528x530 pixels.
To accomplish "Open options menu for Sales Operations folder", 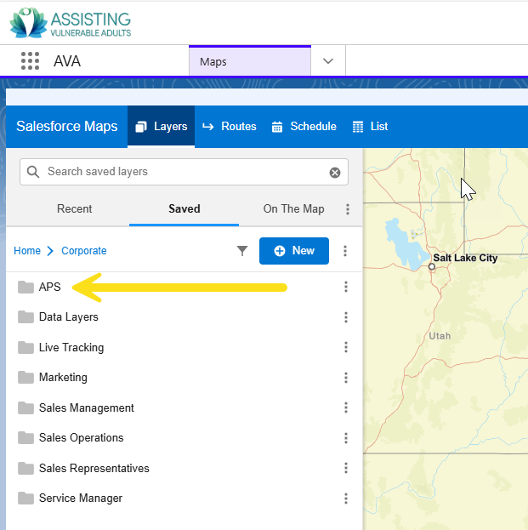I will pyautogui.click(x=346, y=438).
